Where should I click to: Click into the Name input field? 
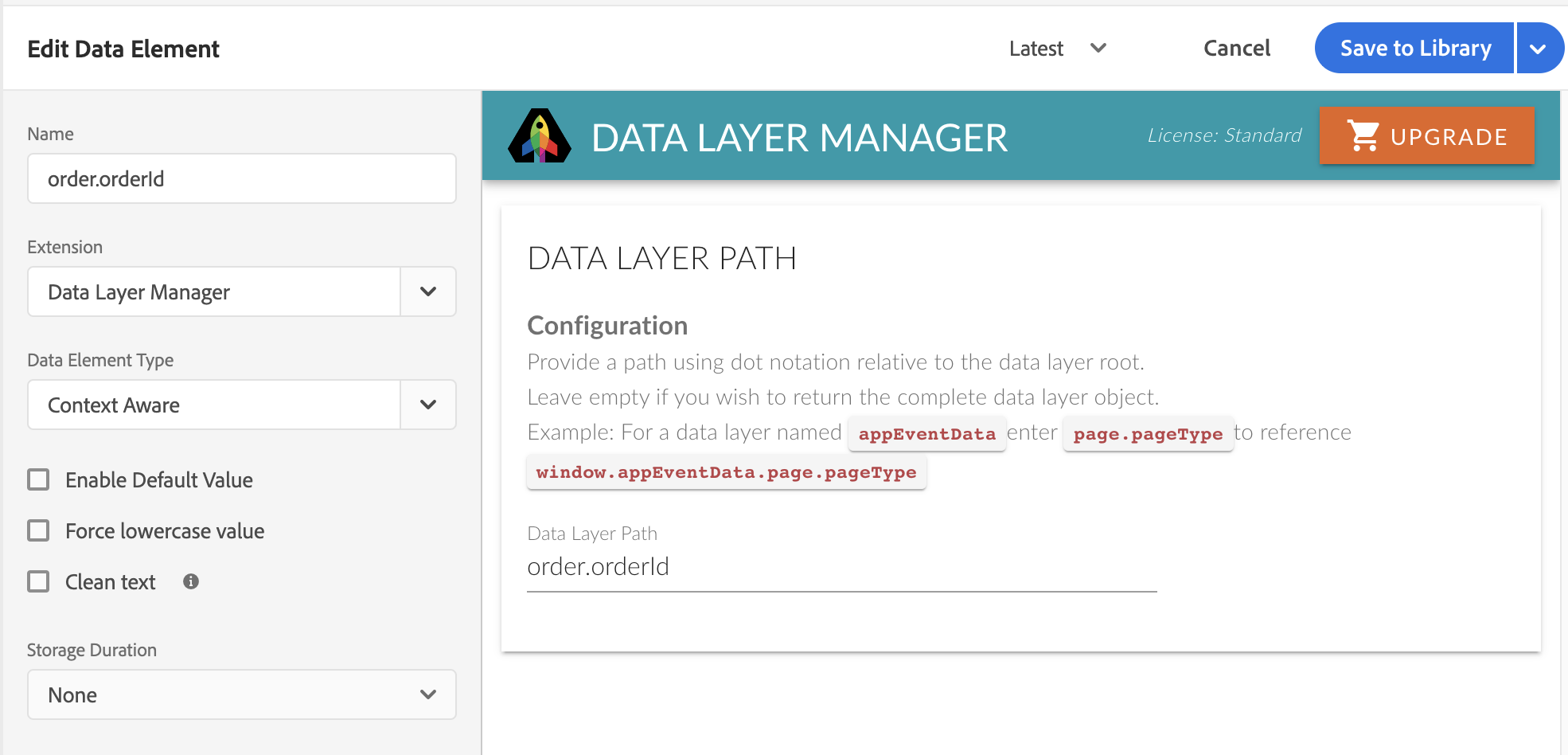[x=241, y=178]
